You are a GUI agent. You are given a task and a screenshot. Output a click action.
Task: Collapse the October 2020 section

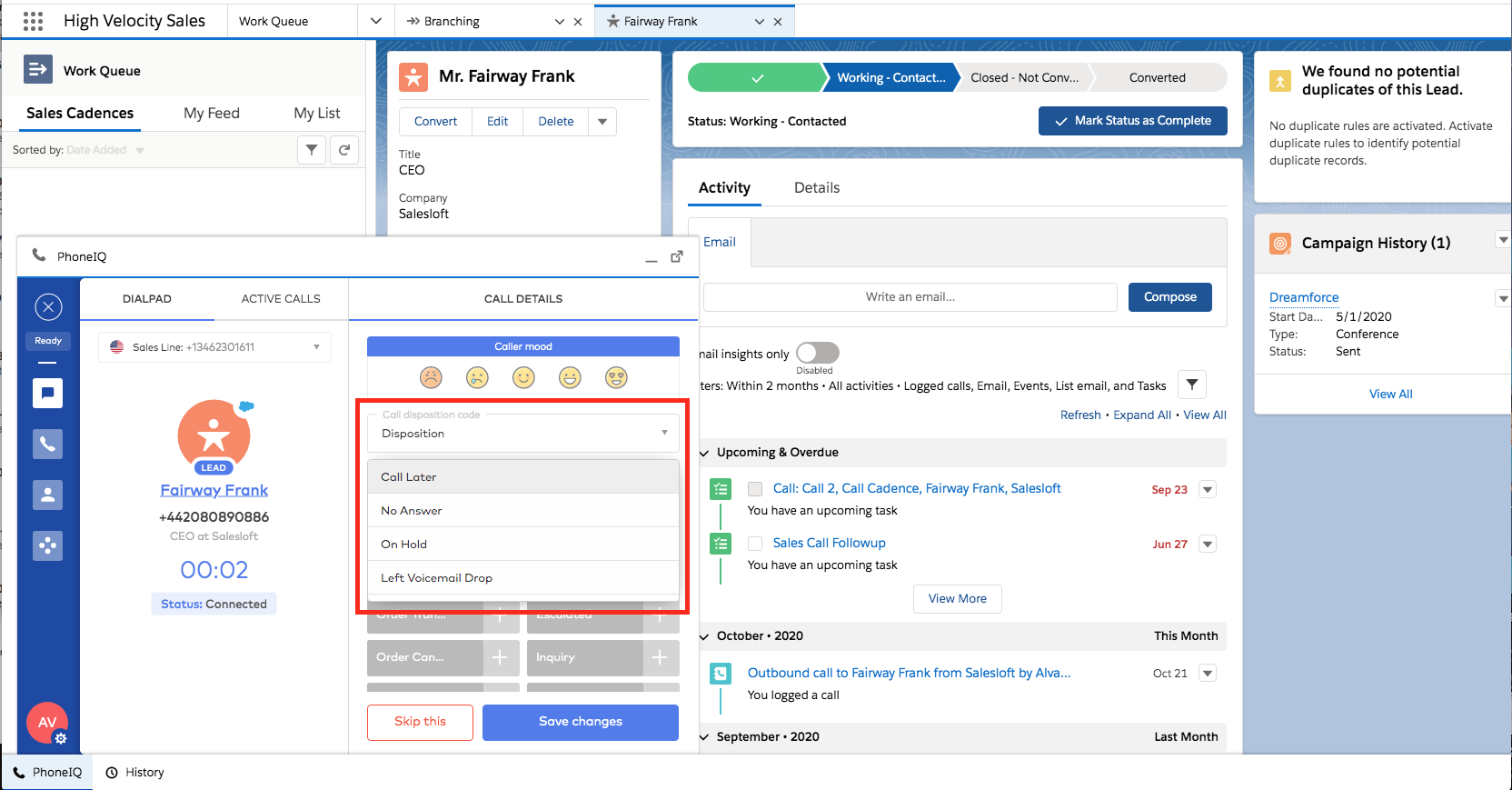705,636
